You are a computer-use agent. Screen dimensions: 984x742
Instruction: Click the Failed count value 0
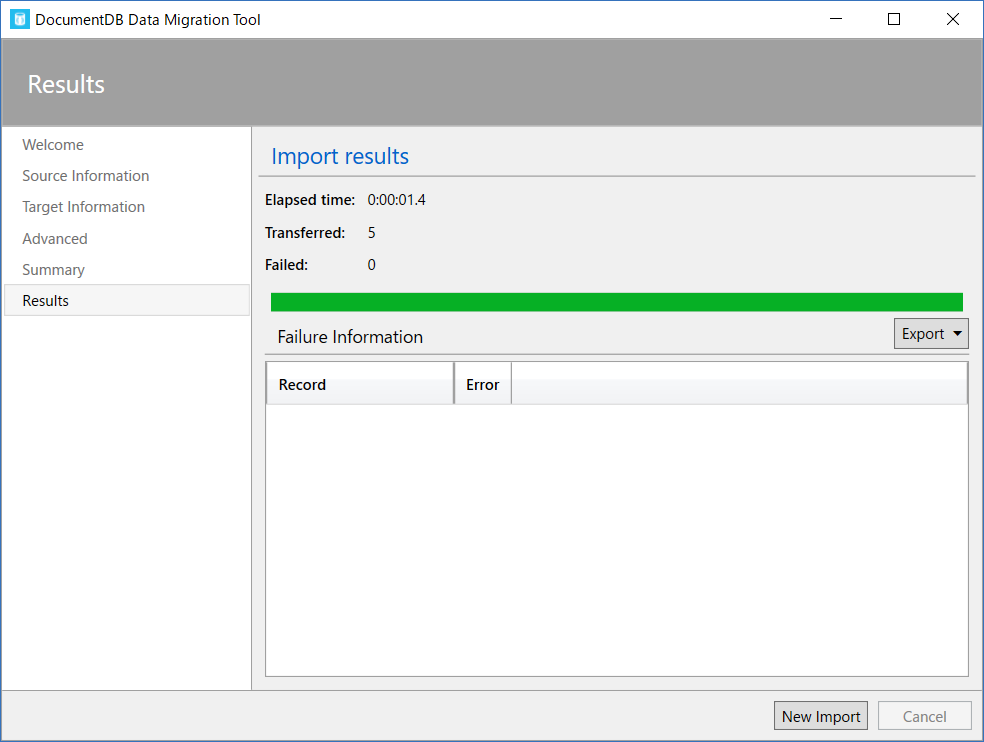click(x=372, y=265)
